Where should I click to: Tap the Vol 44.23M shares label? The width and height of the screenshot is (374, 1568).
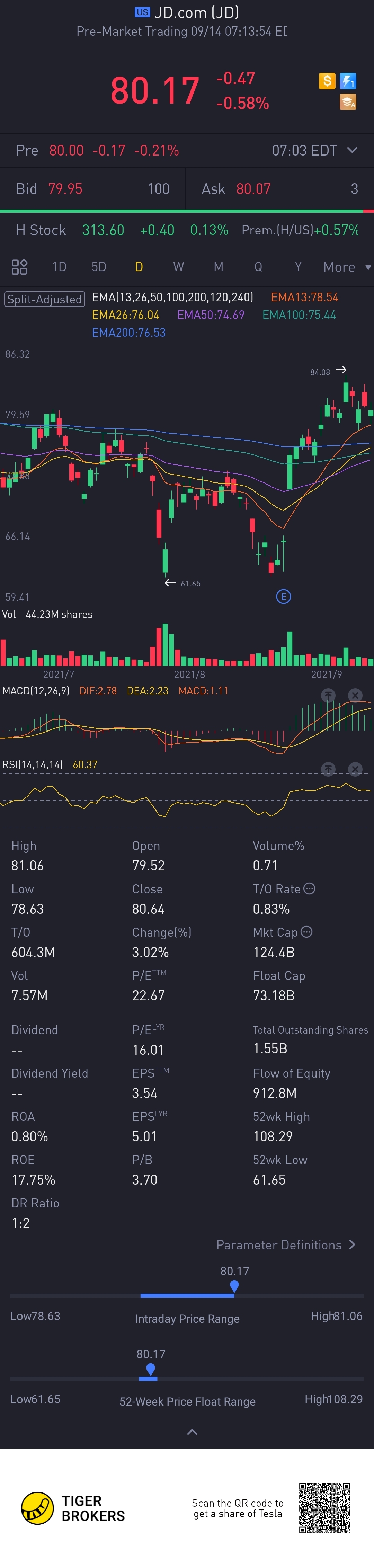[x=47, y=614]
